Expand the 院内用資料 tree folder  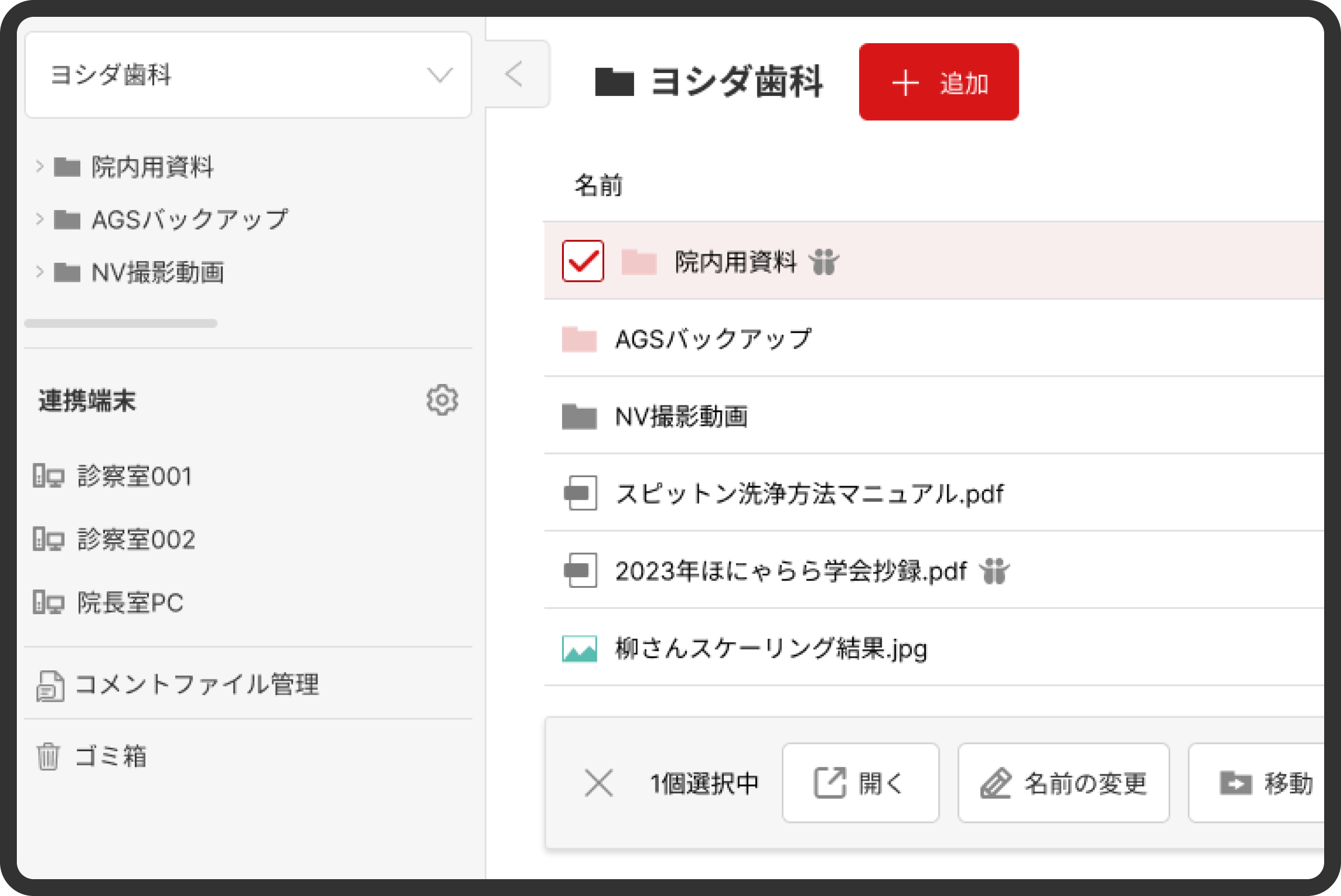pos(39,166)
